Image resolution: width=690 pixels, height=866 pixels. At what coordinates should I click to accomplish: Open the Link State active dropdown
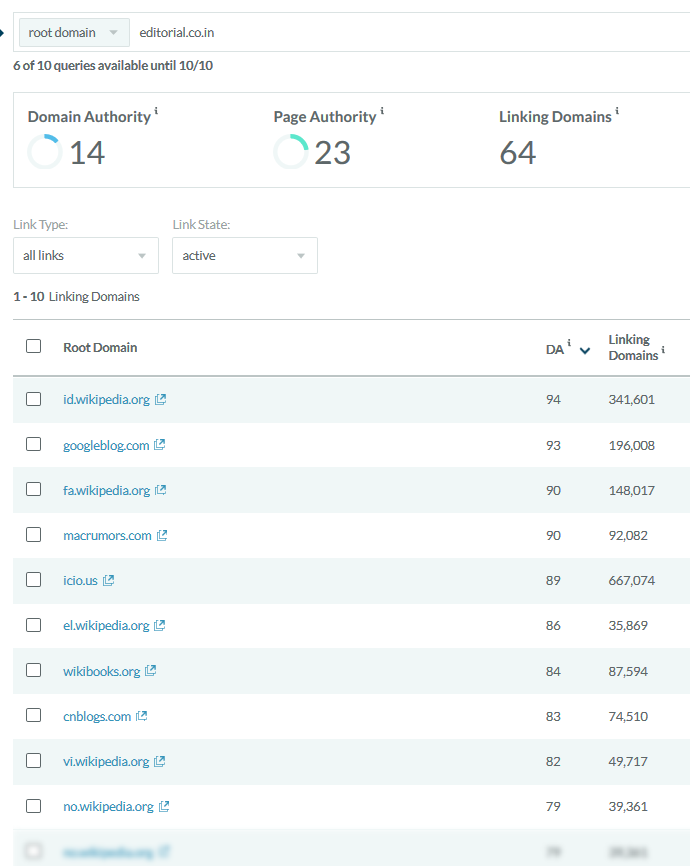(x=245, y=256)
